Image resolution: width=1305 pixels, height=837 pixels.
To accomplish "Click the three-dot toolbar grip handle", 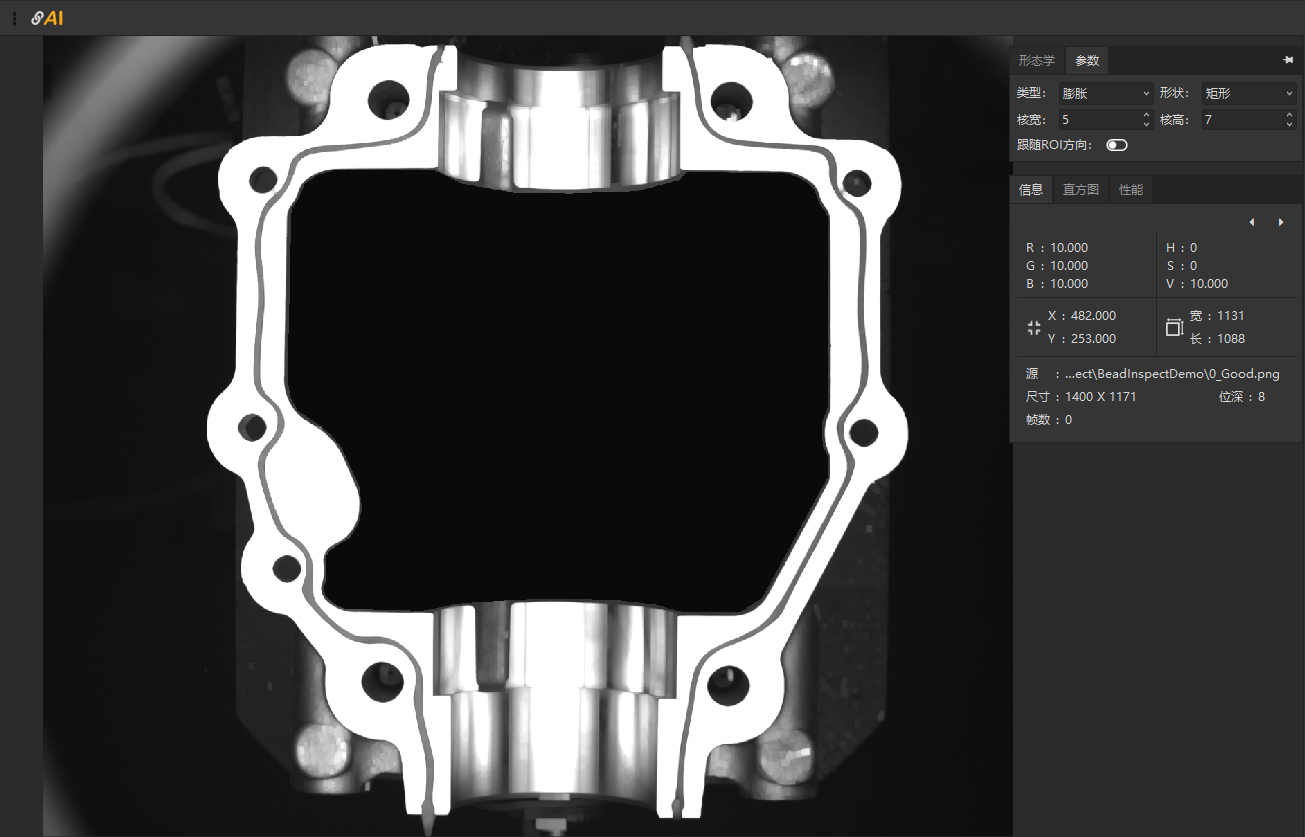I will pos(14,18).
